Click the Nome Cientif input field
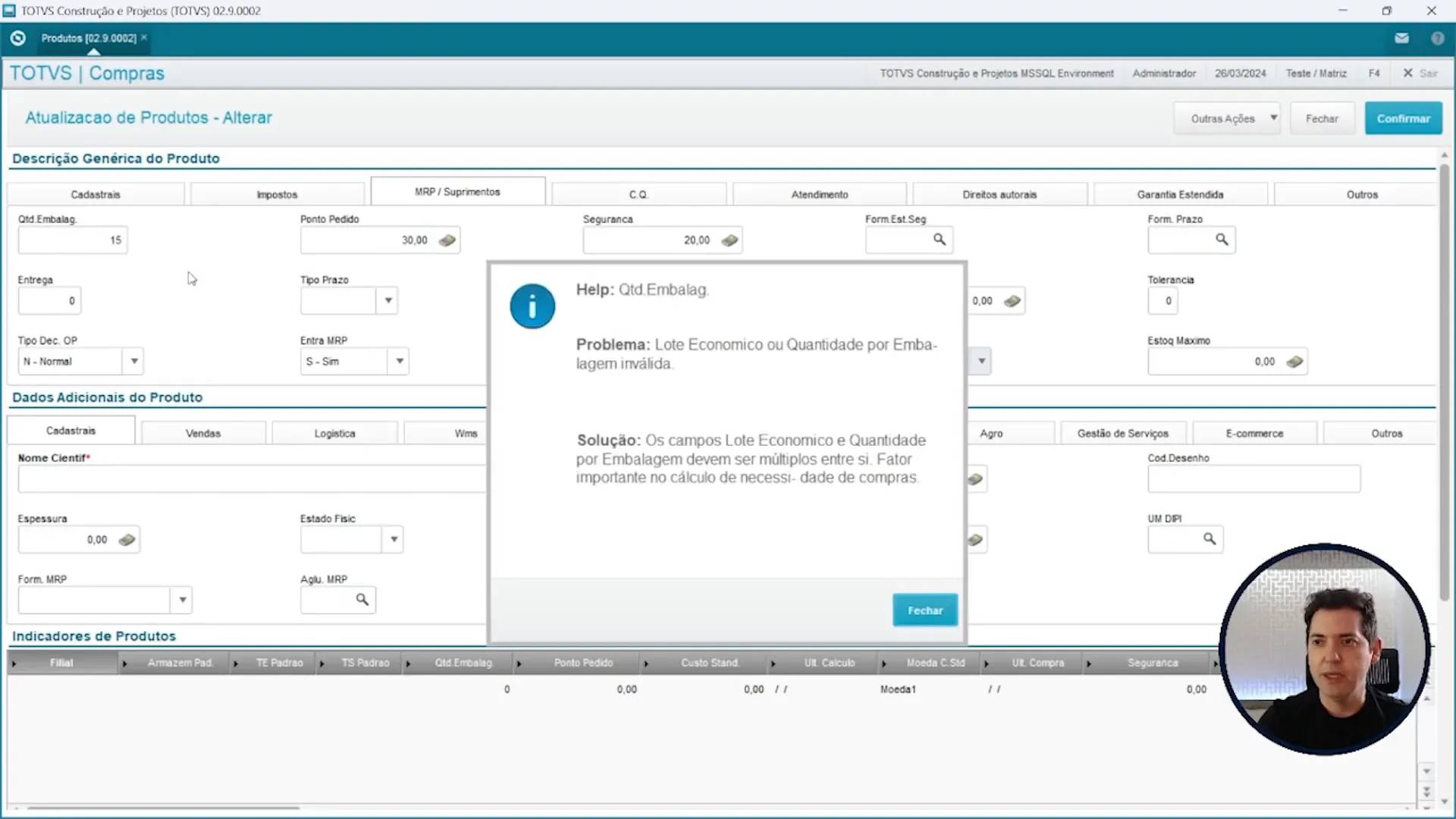The width and height of the screenshot is (1456, 819). coord(250,479)
